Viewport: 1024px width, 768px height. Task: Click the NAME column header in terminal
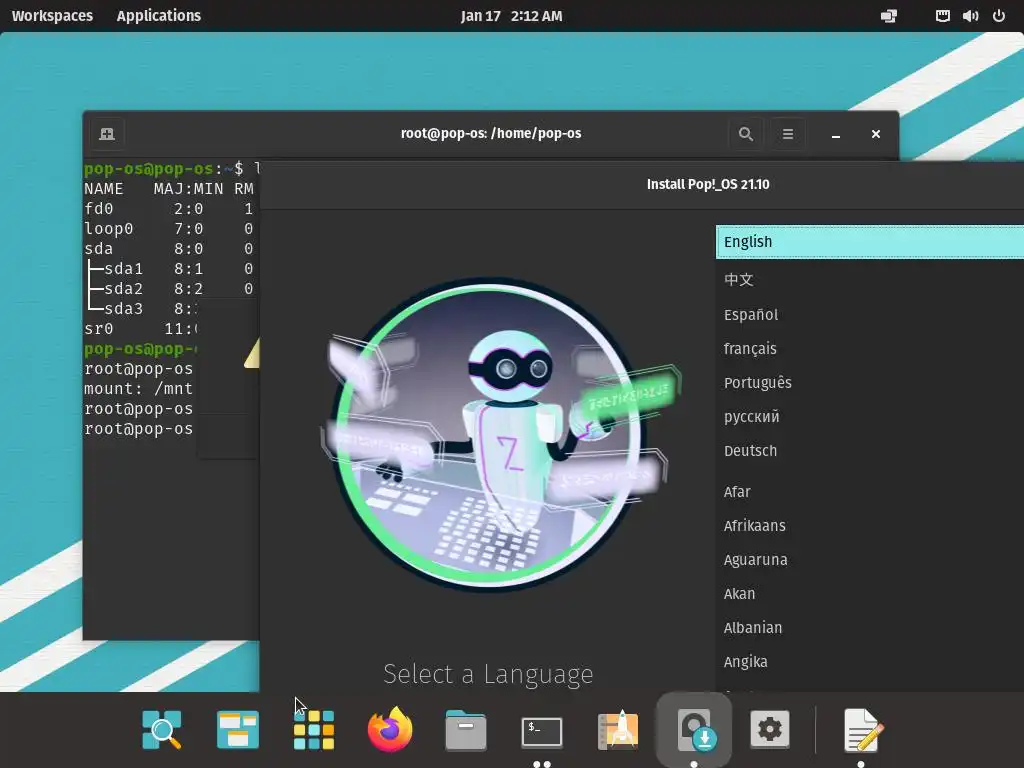point(103,189)
